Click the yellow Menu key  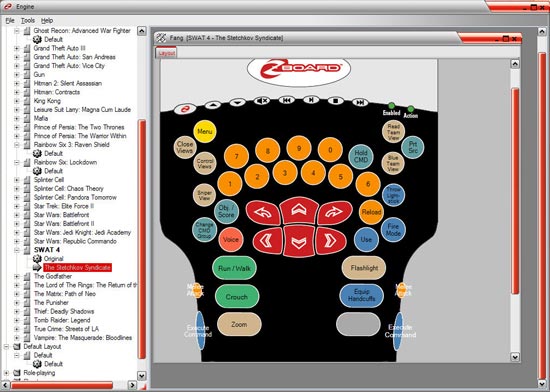[x=205, y=131]
